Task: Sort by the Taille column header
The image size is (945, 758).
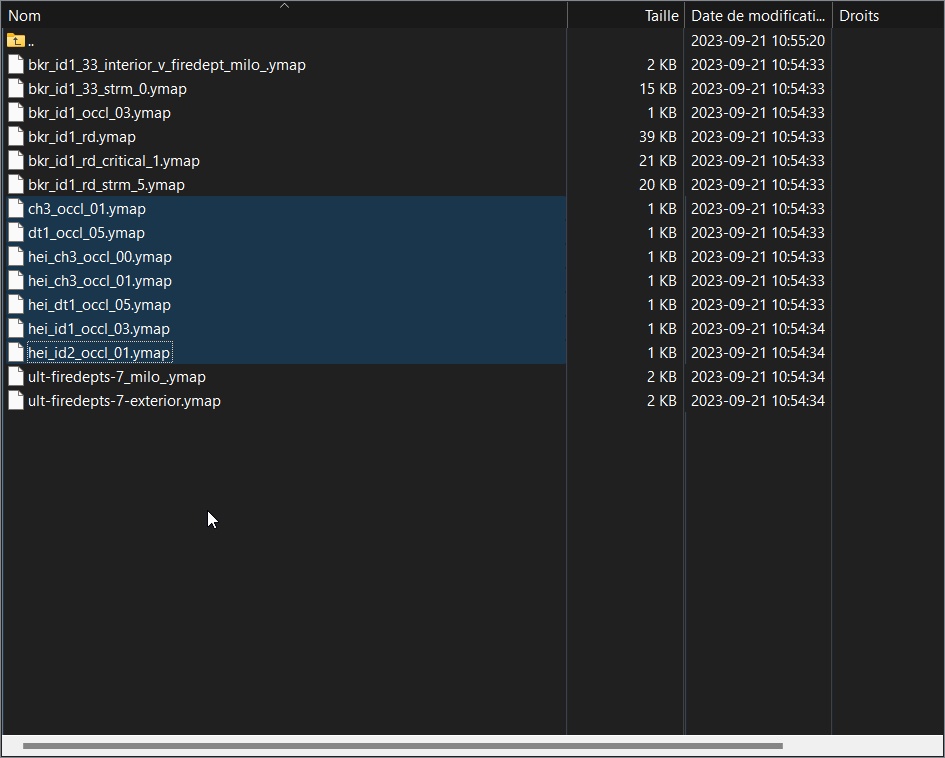Action: pos(661,16)
